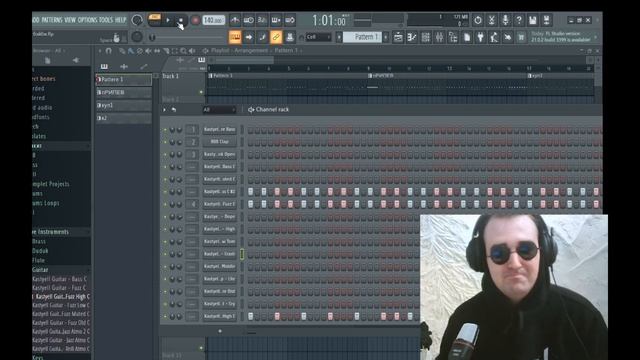Click the microphone one-click recording icon
Viewport: 640px width, 360px height.
coord(505,20)
